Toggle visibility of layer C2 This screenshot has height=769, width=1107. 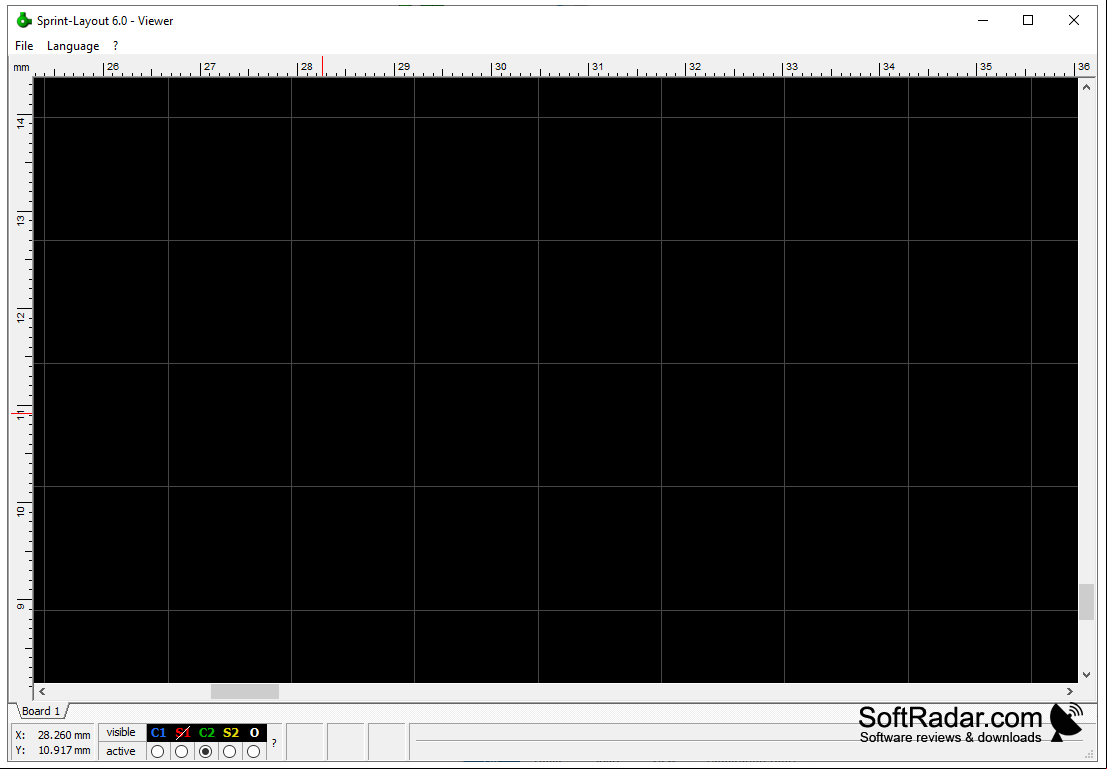coord(206,733)
